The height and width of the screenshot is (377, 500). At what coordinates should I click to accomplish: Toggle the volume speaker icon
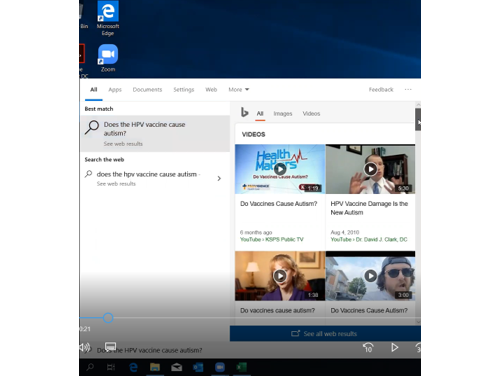click(x=85, y=348)
